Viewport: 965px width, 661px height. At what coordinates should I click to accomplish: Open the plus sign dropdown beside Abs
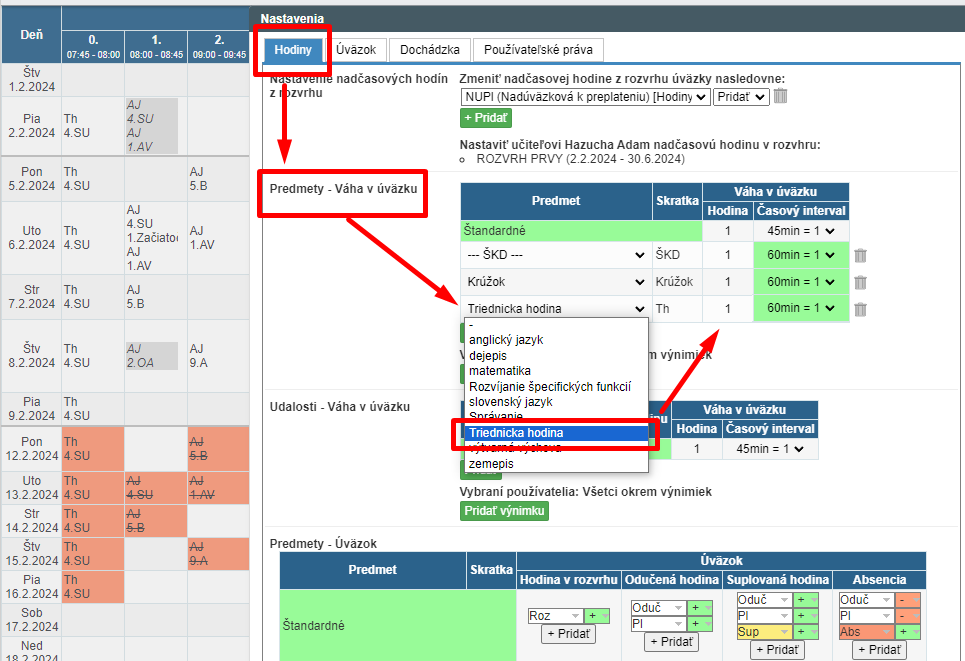[908, 632]
